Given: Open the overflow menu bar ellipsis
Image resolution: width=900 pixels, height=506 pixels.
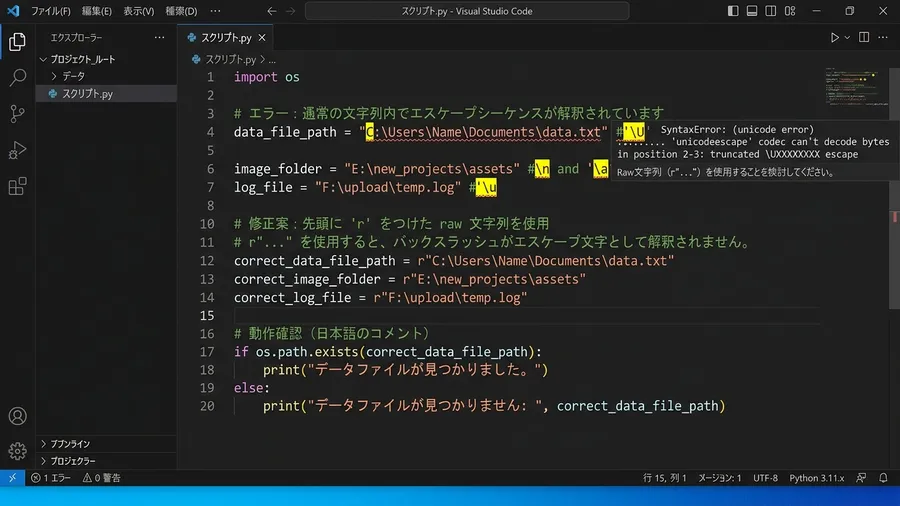Looking at the screenshot, I should pyautogui.click(x=215, y=11).
